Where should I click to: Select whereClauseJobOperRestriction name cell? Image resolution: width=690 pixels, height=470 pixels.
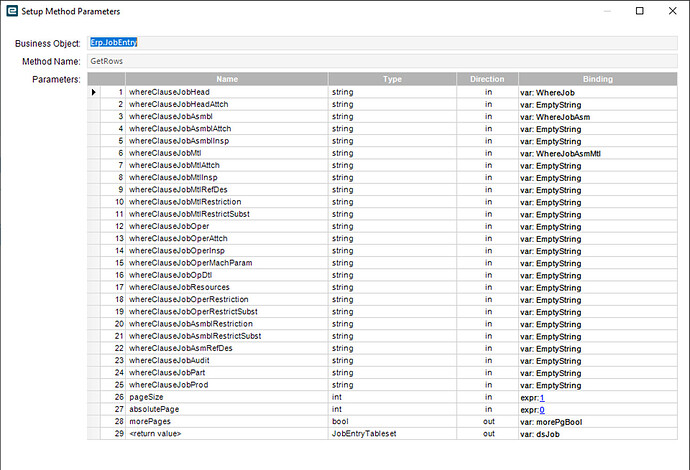[x=227, y=299]
